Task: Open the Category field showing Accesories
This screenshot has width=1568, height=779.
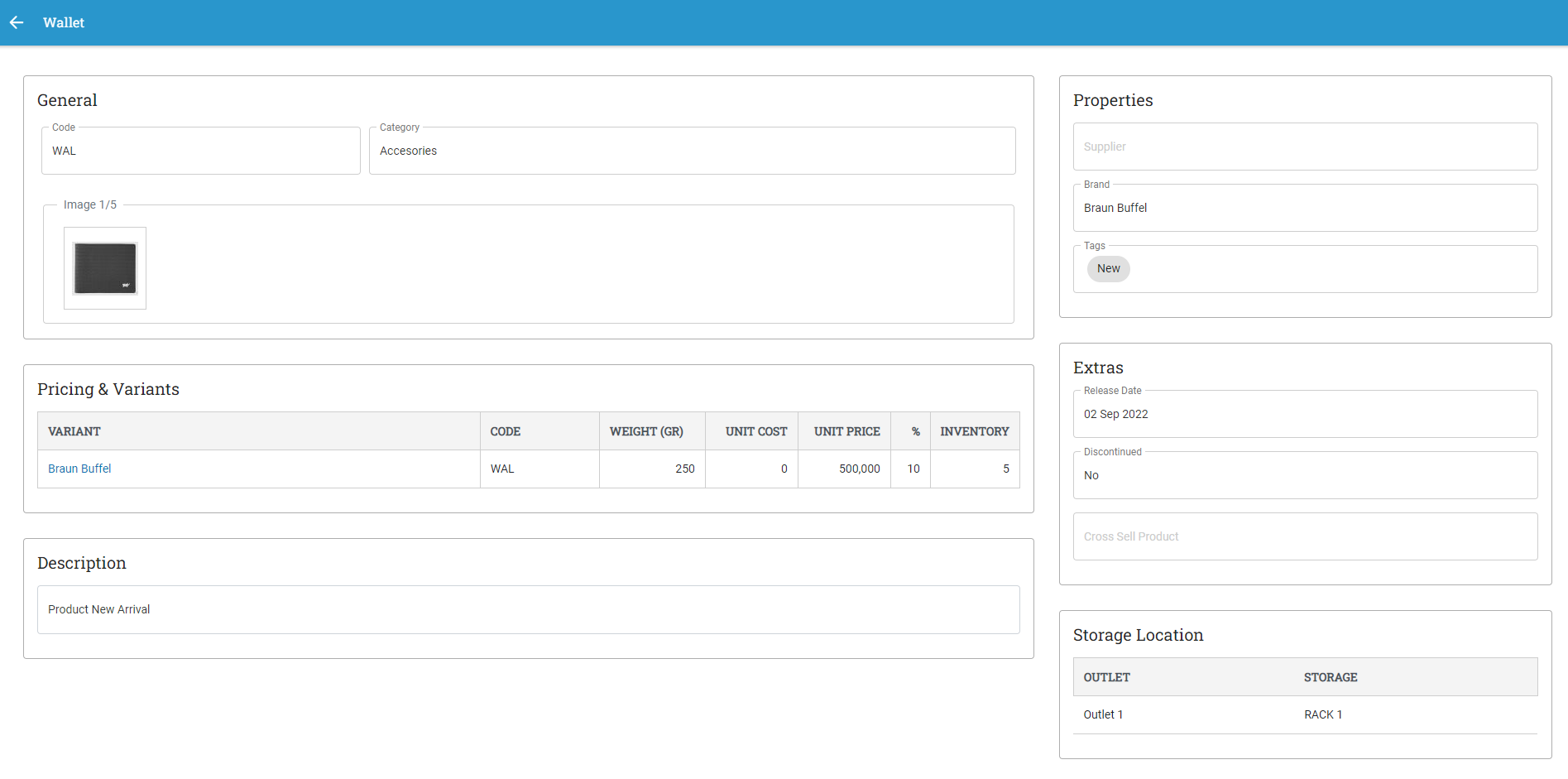Action: (x=693, y=151)
